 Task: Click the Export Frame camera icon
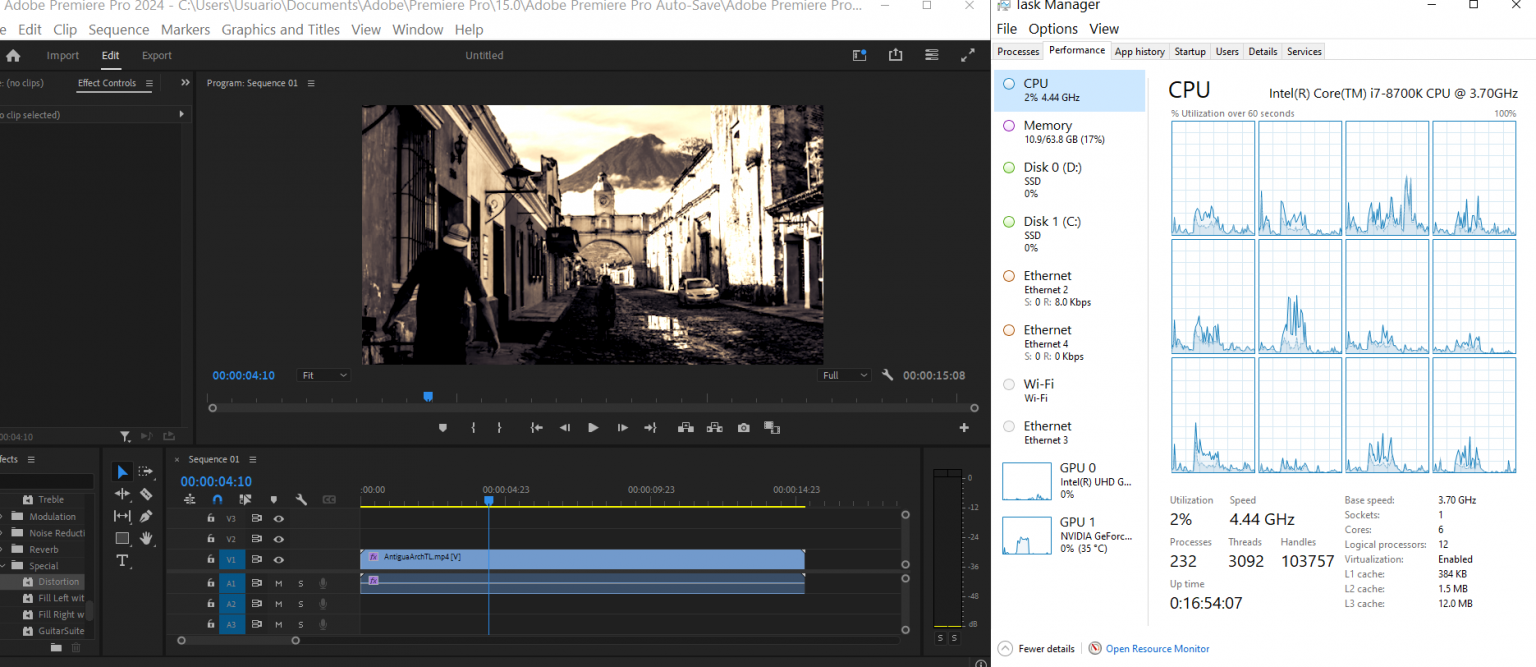tap(743, 428)
